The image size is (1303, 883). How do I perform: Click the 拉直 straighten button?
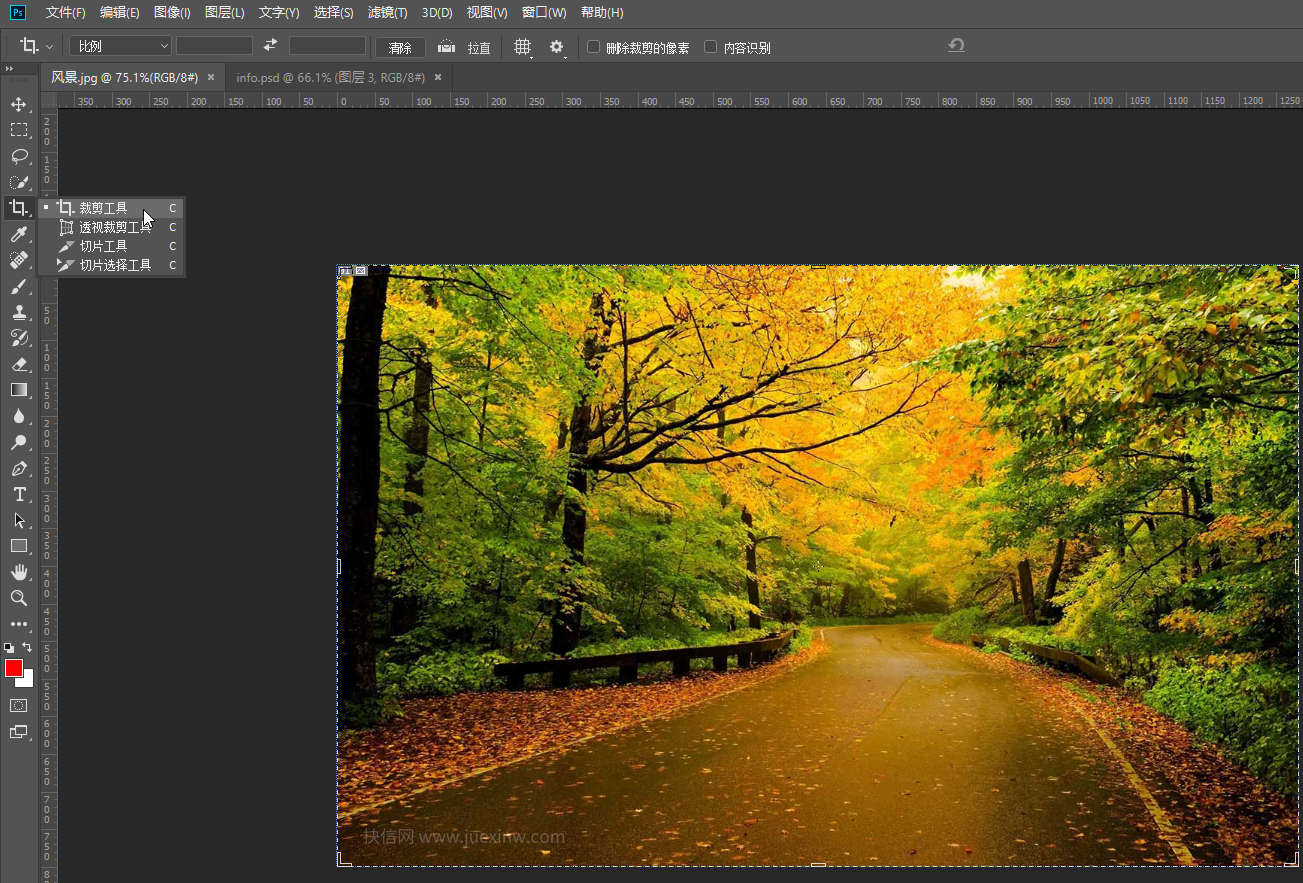pos(467,47)
